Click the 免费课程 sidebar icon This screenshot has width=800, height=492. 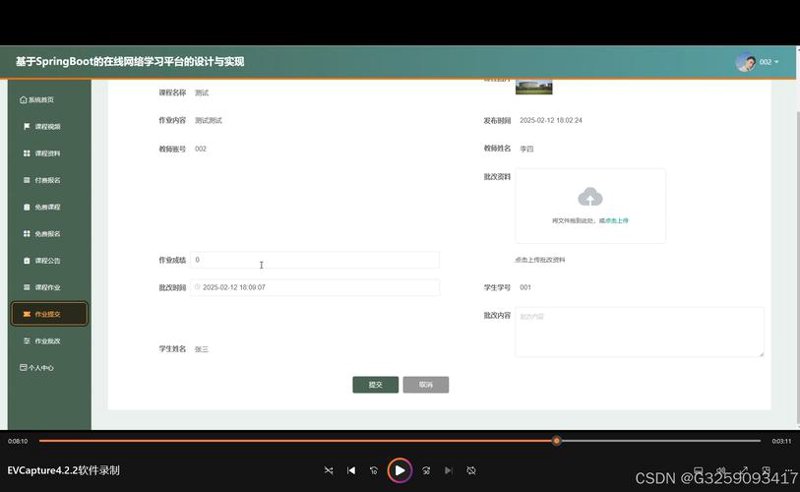pos(27,207)
